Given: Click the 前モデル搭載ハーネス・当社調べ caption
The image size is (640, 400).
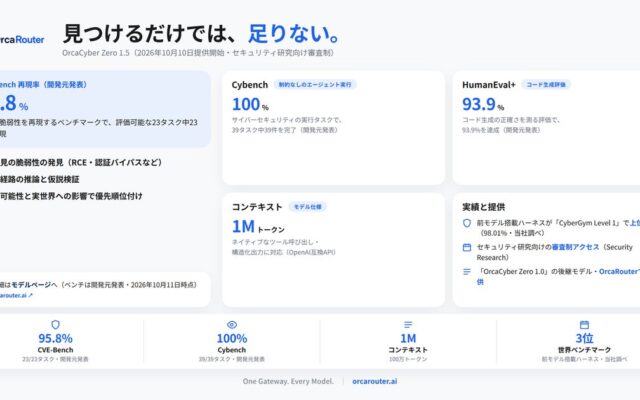Looking at the screenshot, I should pos(584,359).
